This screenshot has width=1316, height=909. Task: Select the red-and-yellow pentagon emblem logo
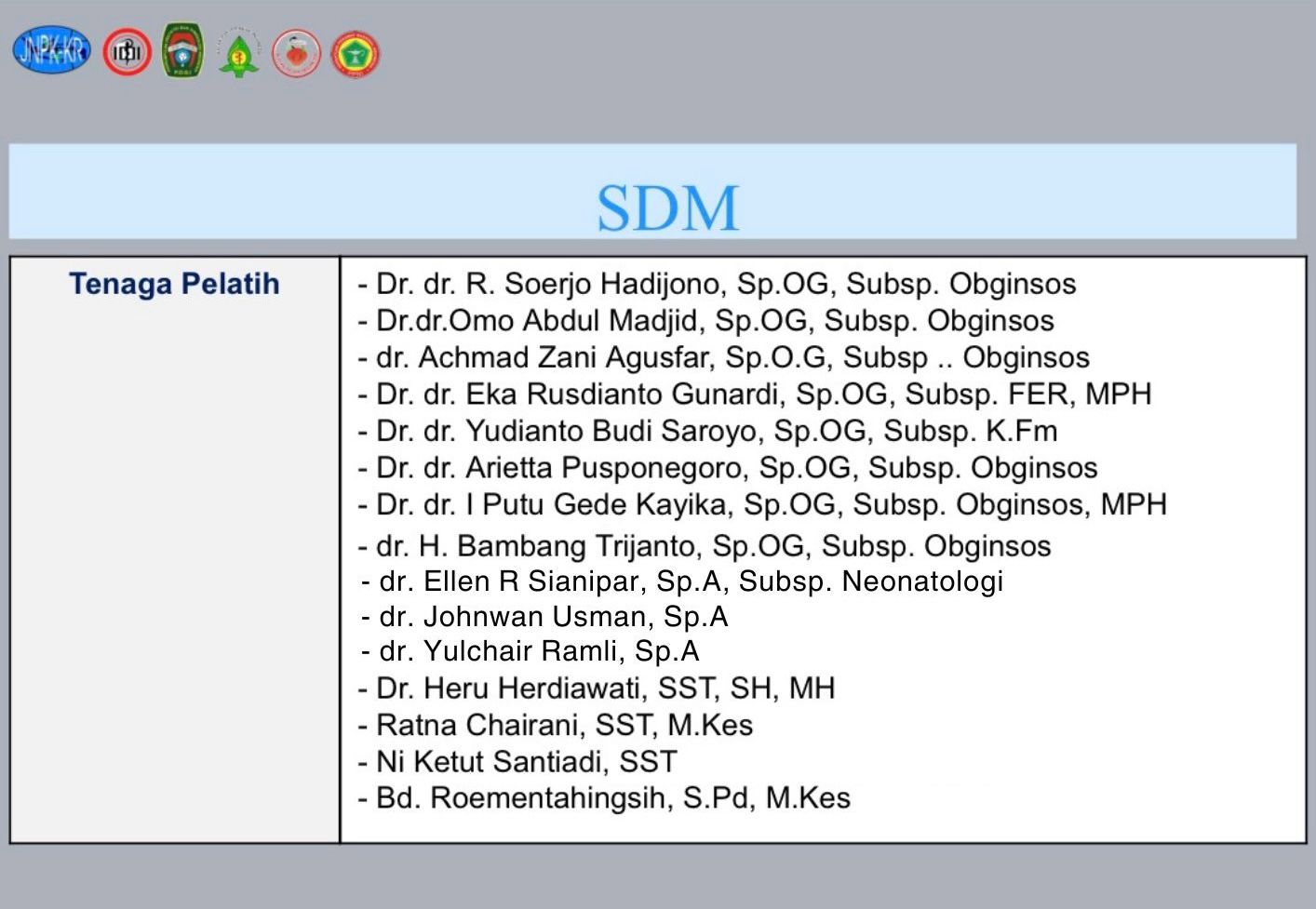pyautogui.click(x=356, y=54)
